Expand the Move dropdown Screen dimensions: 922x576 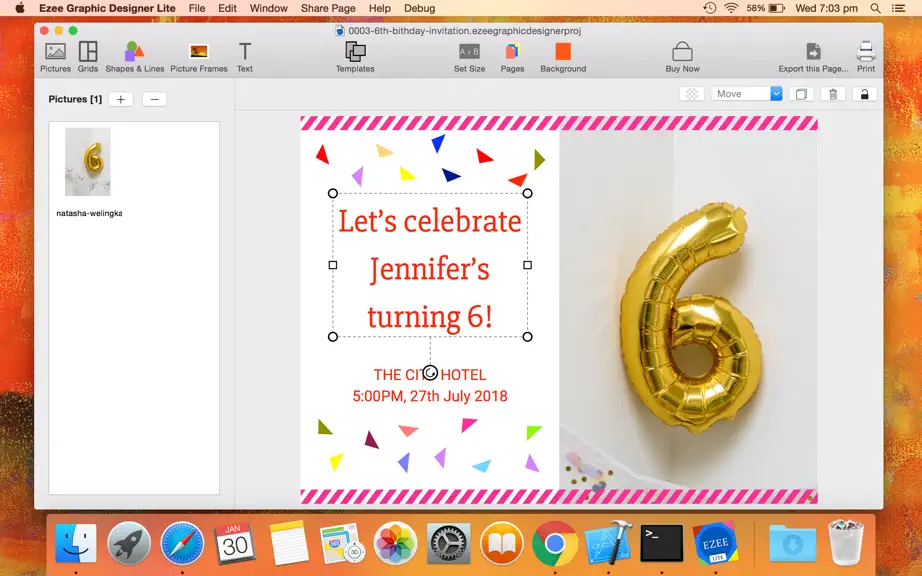point(747,94)
